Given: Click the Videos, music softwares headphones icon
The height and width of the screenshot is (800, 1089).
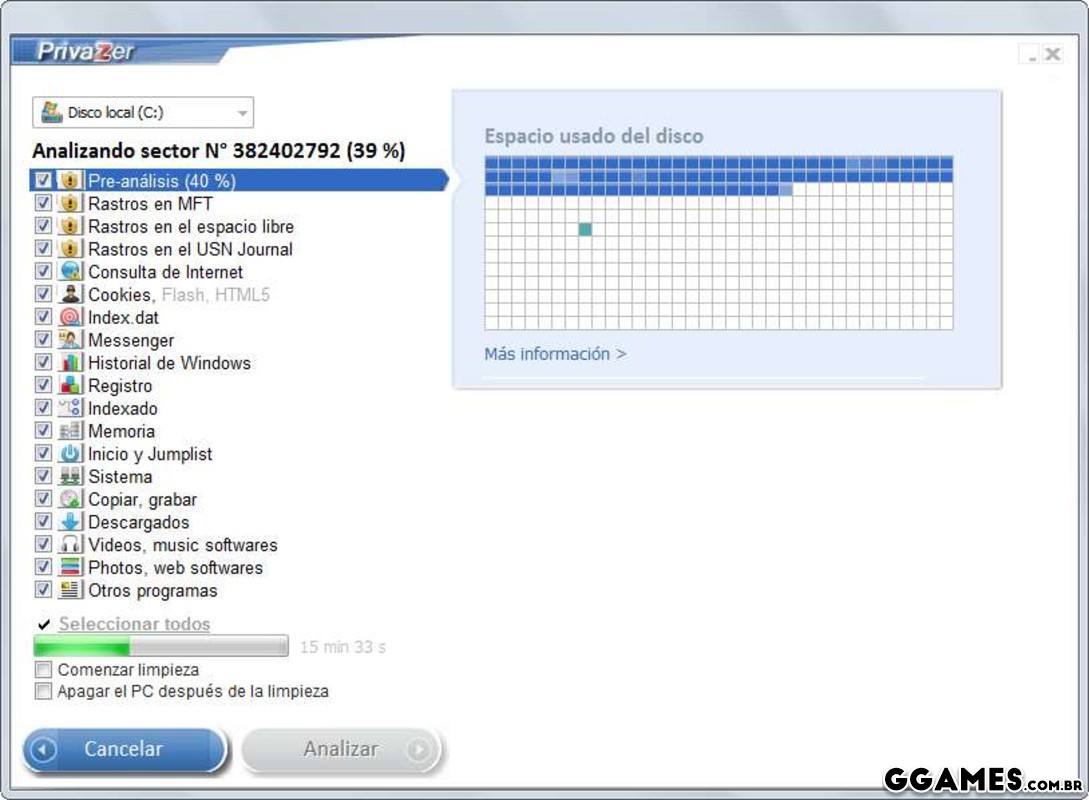Looking at the screenshot, I should [x=70, y=545].
